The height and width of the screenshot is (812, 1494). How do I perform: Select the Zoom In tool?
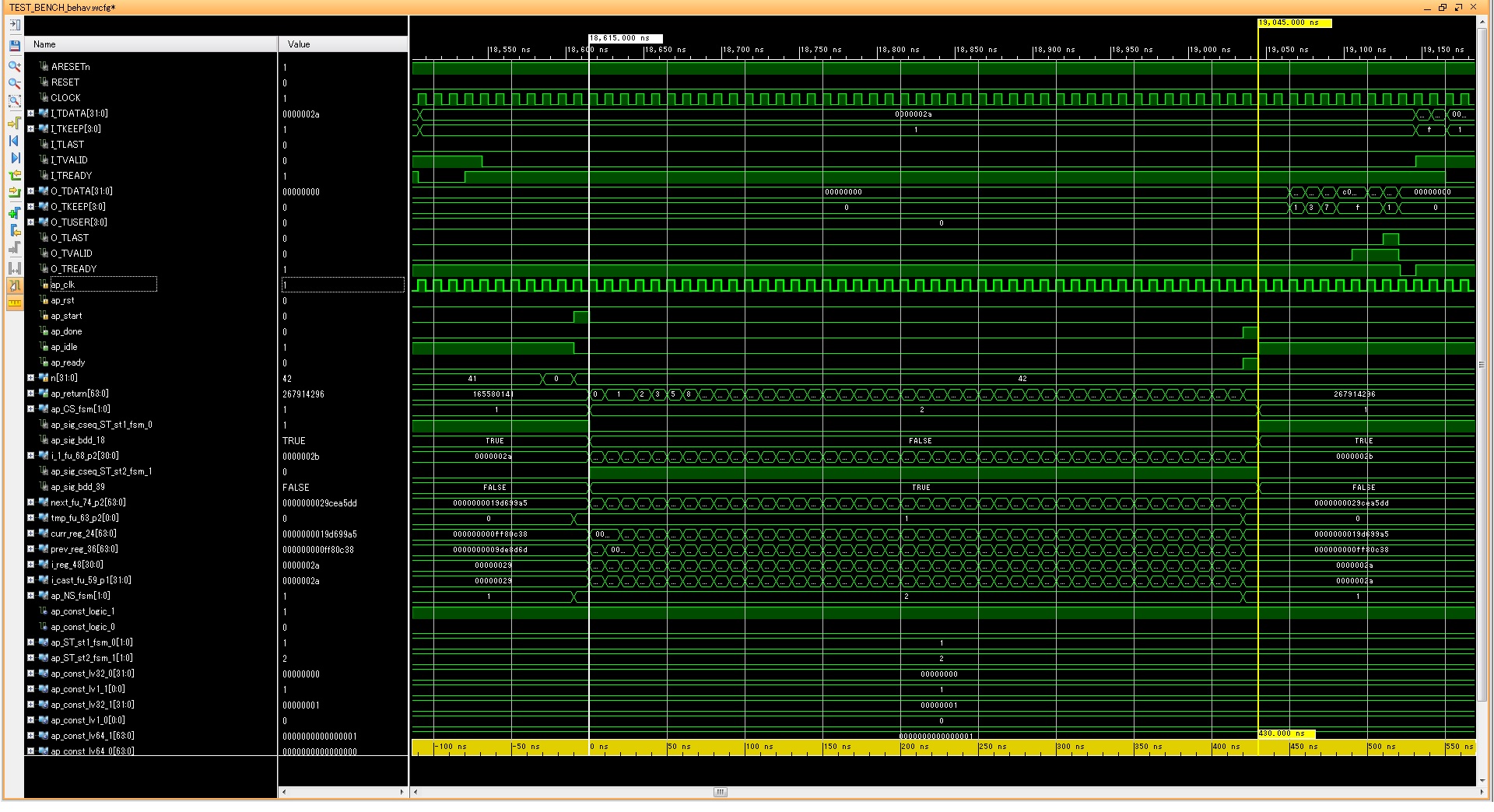[x=13, y=66]
